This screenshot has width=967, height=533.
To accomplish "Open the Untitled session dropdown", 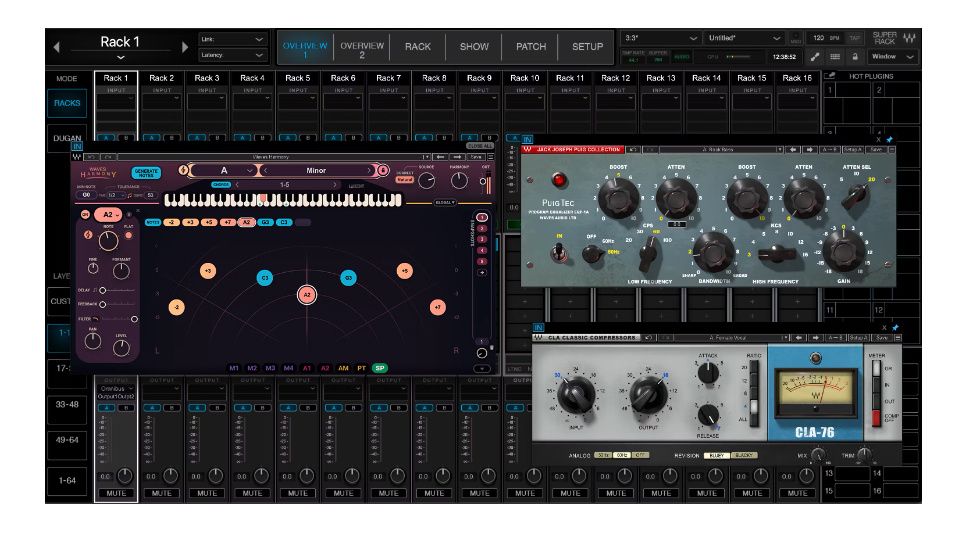I will pyautogui.click(x=744, y=38).
